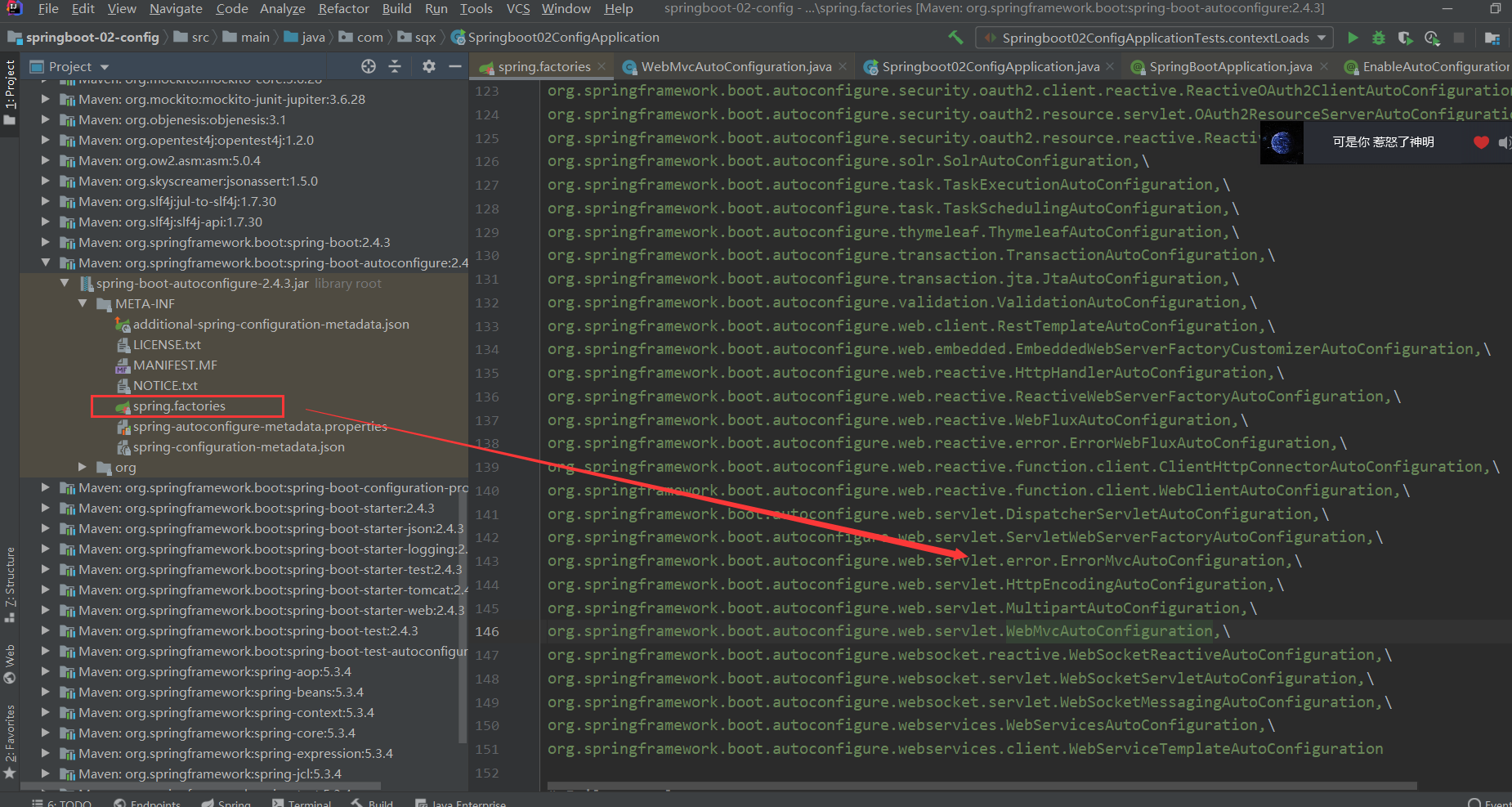1512x807 pixels.
Task: Switch to SpringBootApplication.java tab
Action: (1230, 67)
